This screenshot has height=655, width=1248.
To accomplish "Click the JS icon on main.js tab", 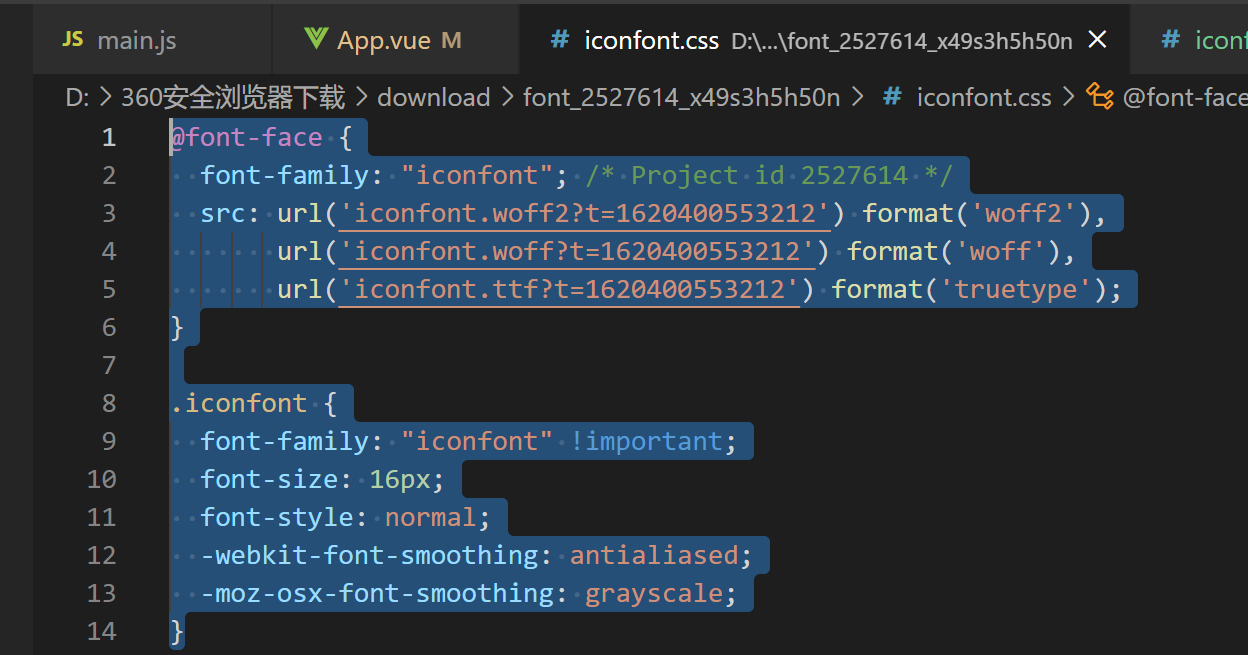I will [x=72, y=39].
